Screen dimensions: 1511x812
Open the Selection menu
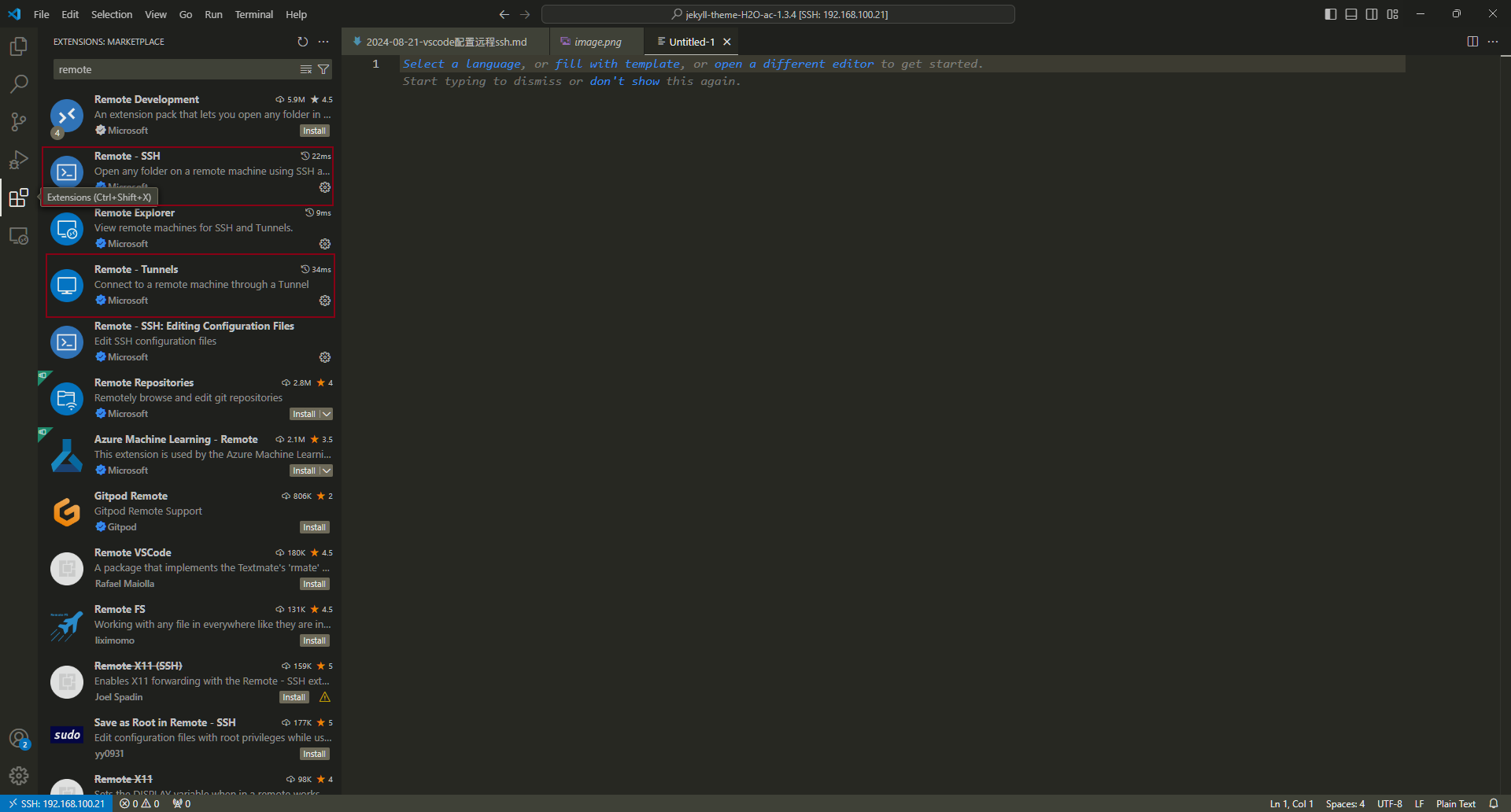(x=112, y=14)
